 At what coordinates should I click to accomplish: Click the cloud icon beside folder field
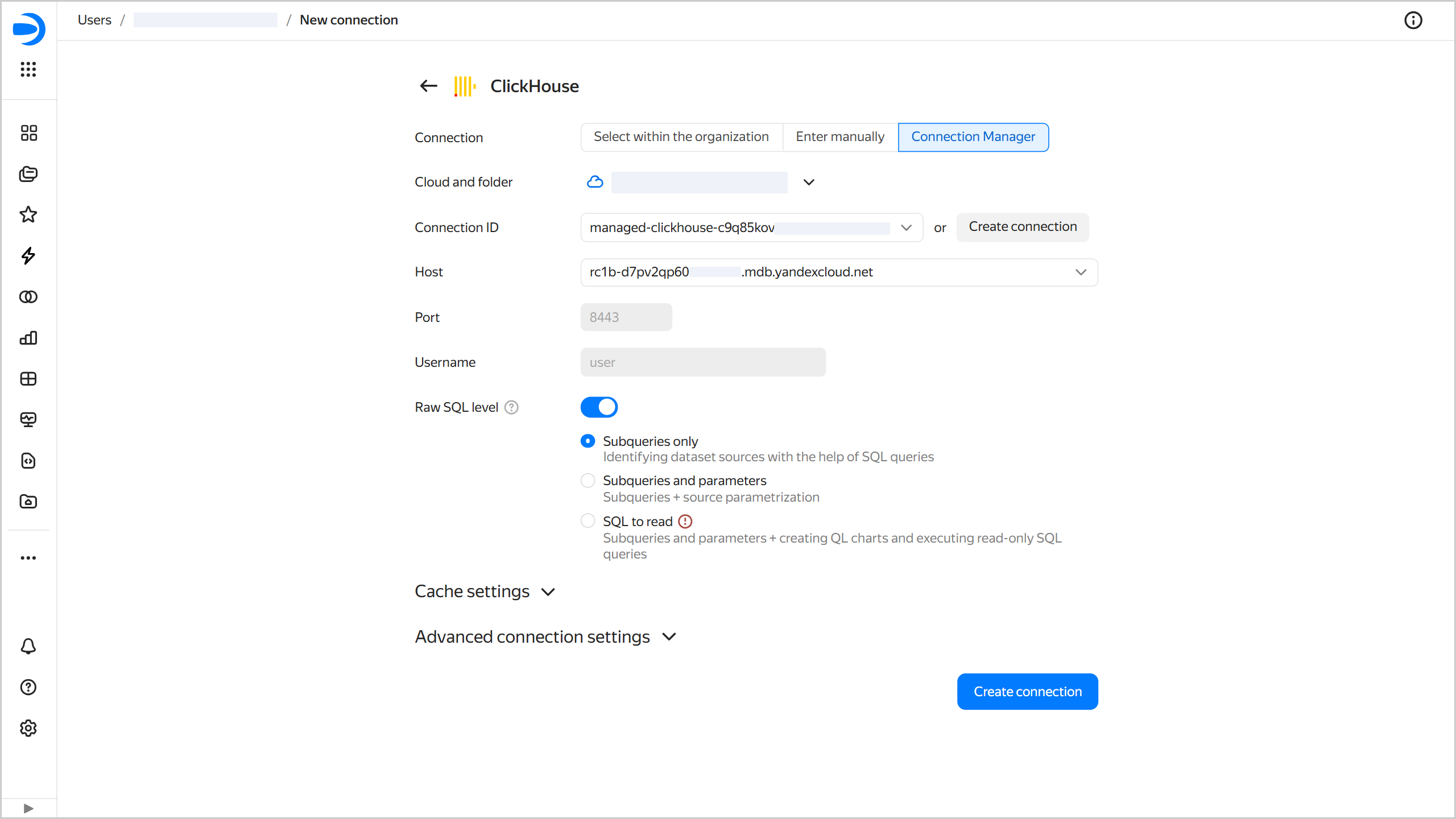[x=595, y=182]
